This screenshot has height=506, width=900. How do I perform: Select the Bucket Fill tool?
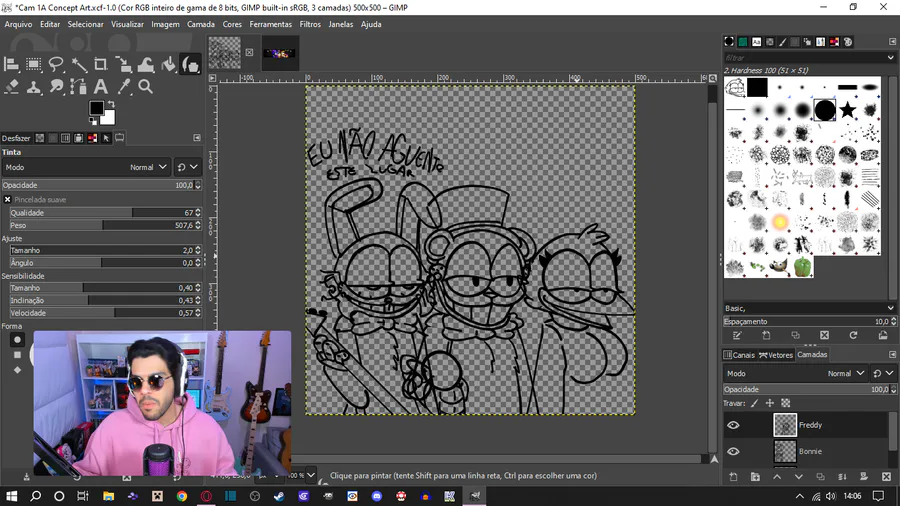coord(168,64)
